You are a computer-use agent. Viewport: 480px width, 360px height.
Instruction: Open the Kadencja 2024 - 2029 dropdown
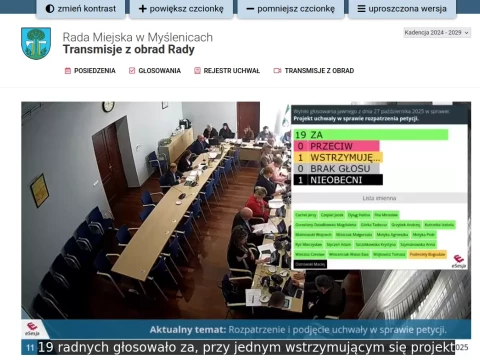tap(437, 33)
